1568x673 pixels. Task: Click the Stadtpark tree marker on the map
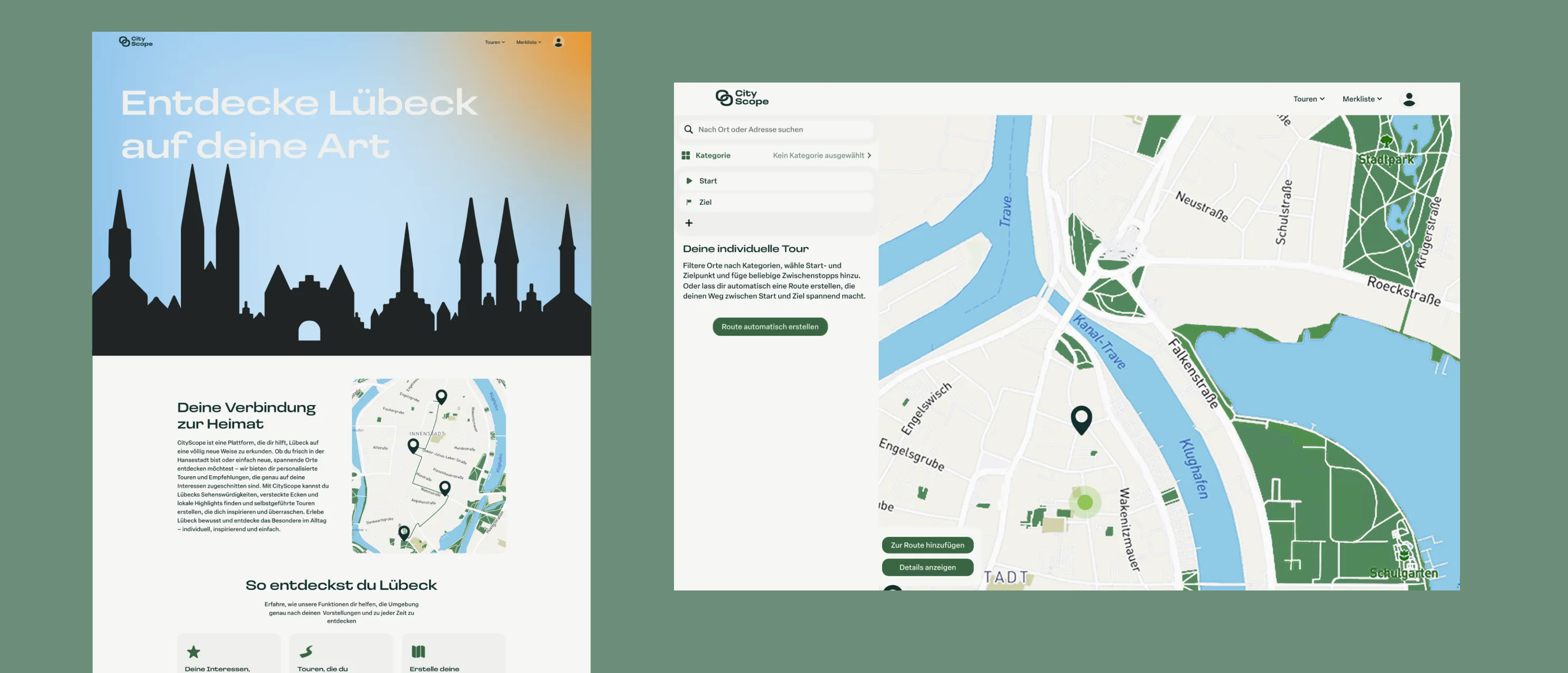[1386, 142]
